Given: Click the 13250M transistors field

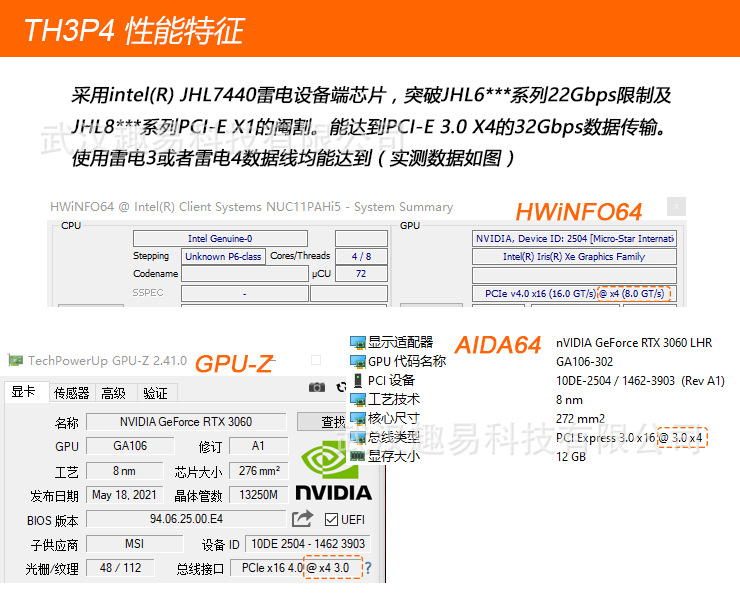Looking at the screenshot, I should tap(258, 495).
